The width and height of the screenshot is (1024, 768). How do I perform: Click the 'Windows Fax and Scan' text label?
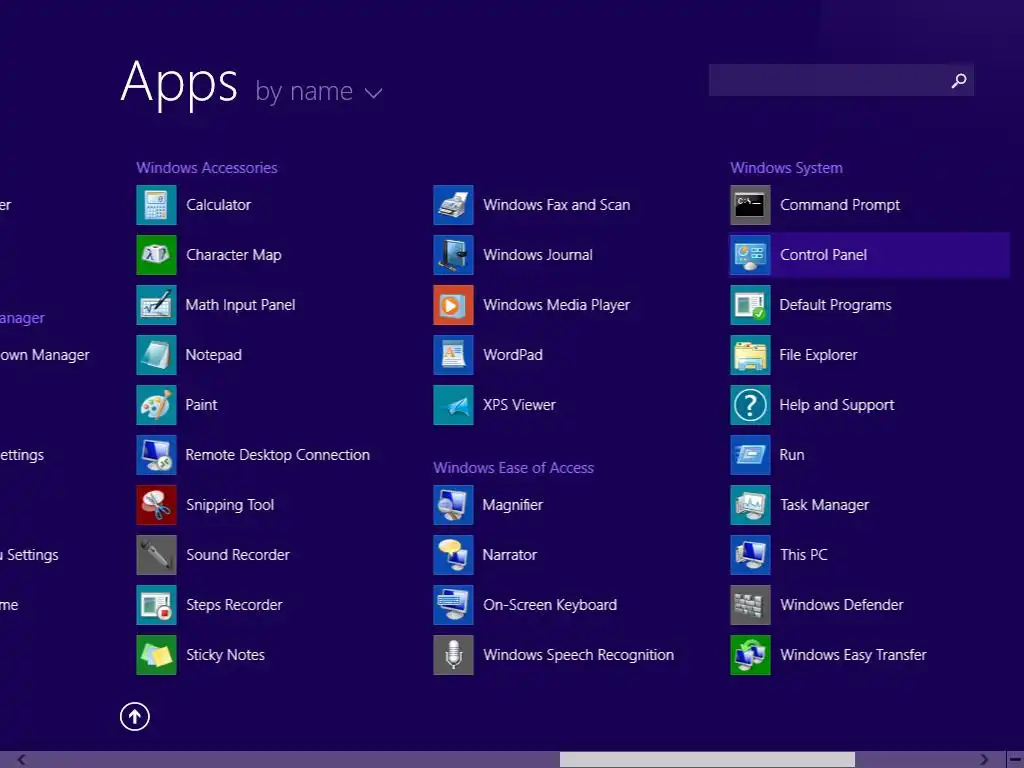coord(556,205)
